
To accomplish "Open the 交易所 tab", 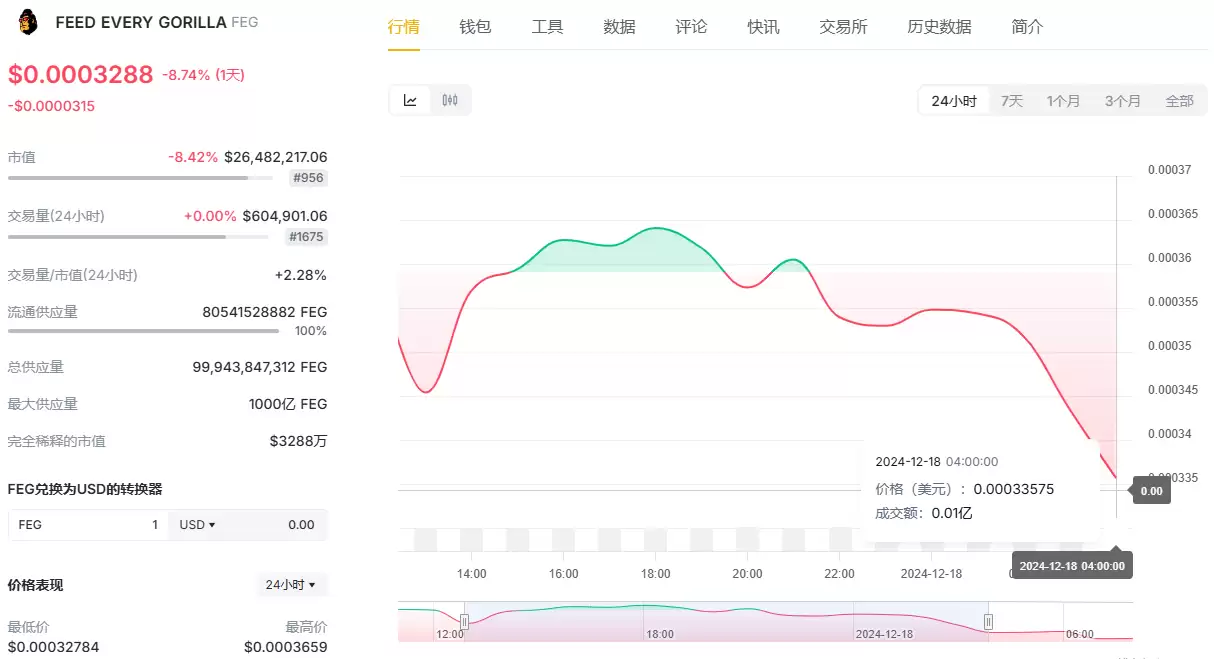I will pos(843,27).
